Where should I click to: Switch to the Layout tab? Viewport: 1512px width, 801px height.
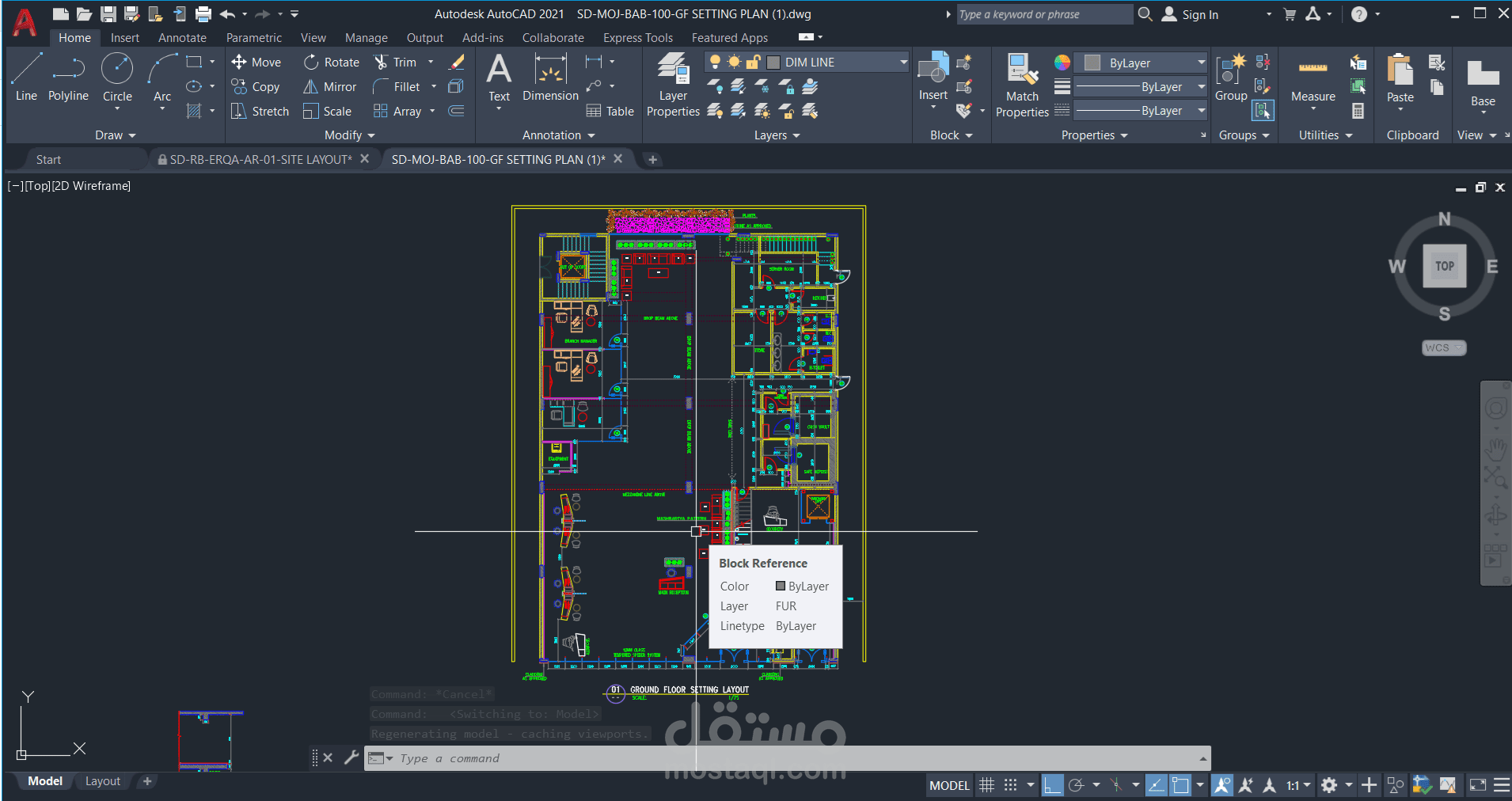coord(102,781)
